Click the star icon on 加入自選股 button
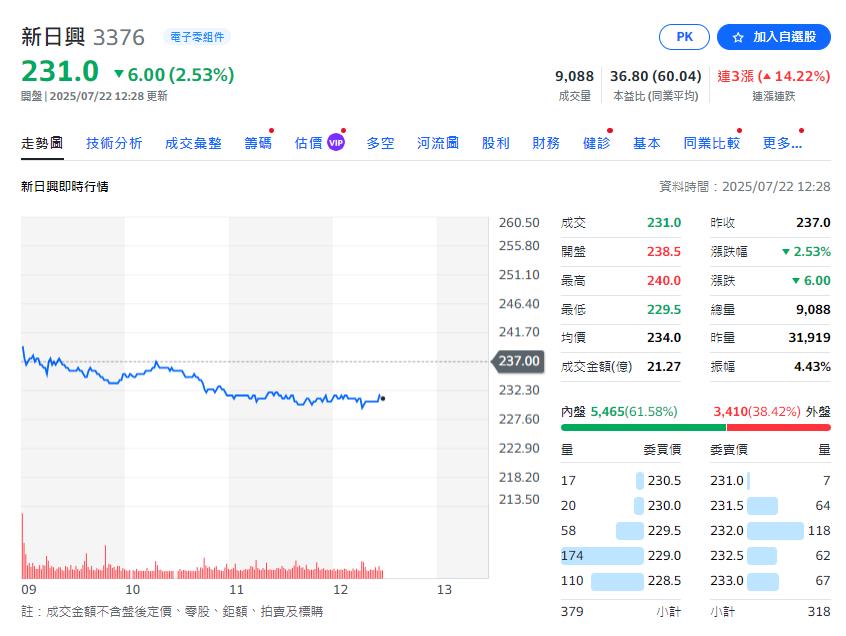The image size is (846, 636). pyautogui.click(x=738, y=37)
